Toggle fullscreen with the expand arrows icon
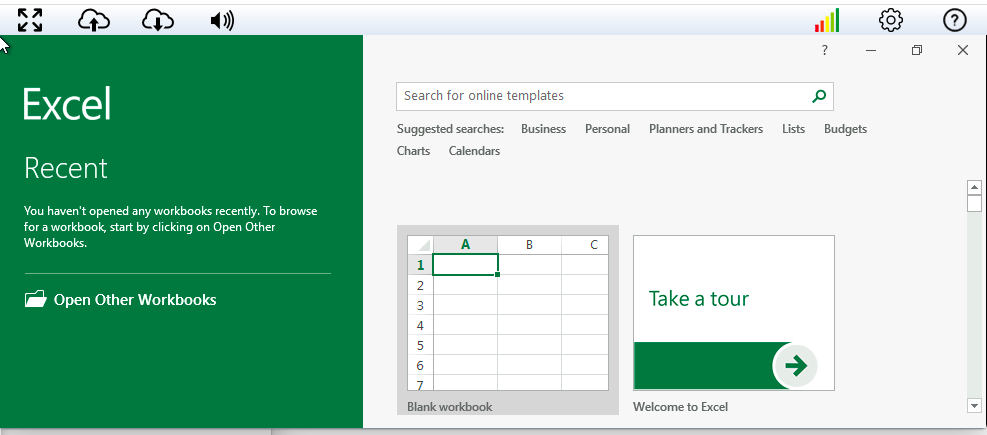Screen dimensions: 987x435 [x=30, y=20]
